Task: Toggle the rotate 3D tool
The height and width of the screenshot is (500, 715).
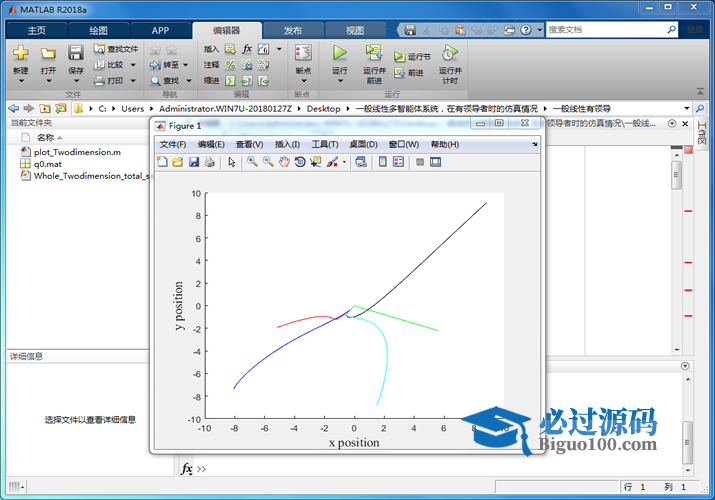Action: 300,162
